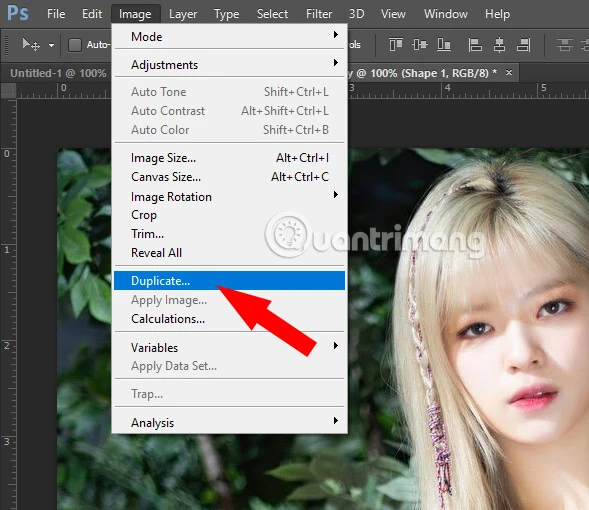Open the Filter menu

[x=319, y=14]
